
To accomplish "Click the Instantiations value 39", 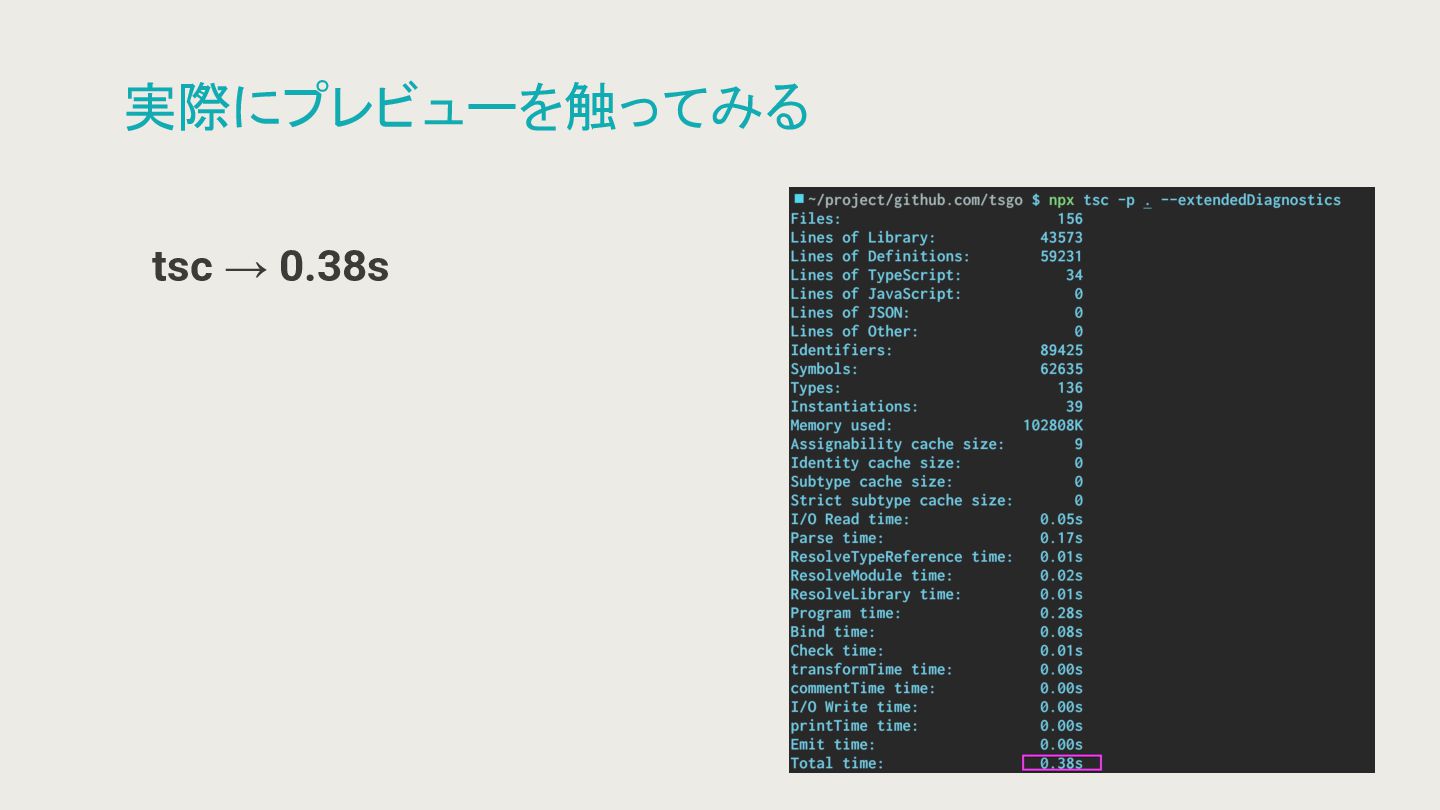I will 1074,406.
